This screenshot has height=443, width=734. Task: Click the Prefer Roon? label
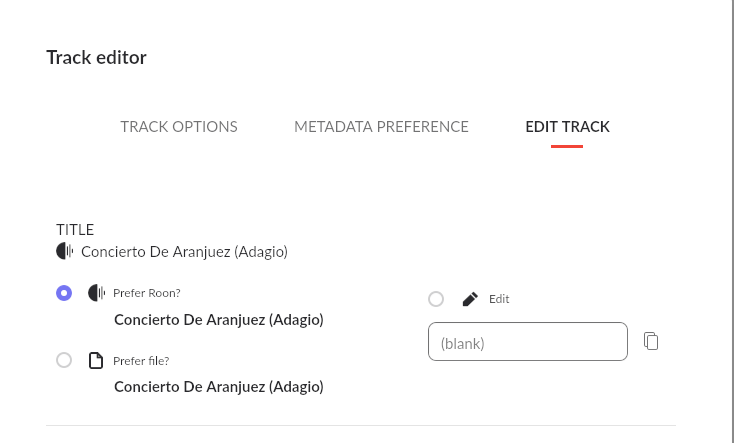[x=147, y=293]
